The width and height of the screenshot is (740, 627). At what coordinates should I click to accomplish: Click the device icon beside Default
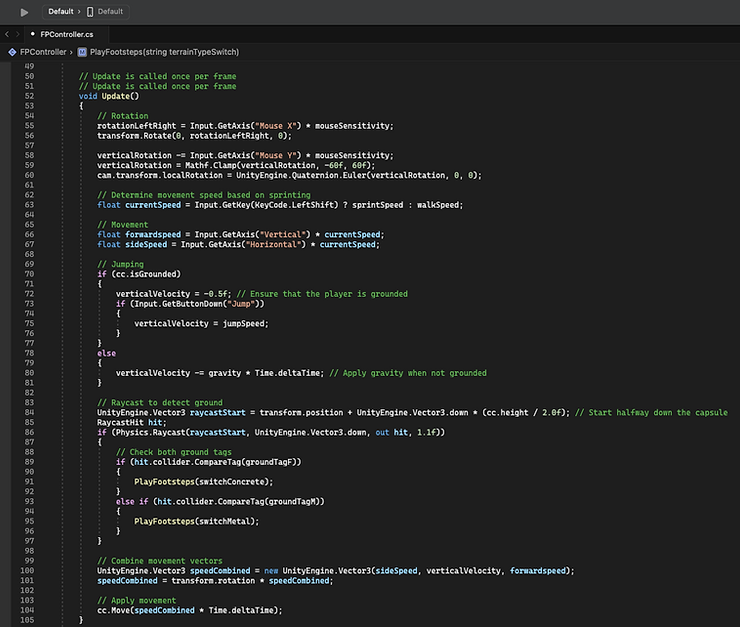[x=90, y=12]
